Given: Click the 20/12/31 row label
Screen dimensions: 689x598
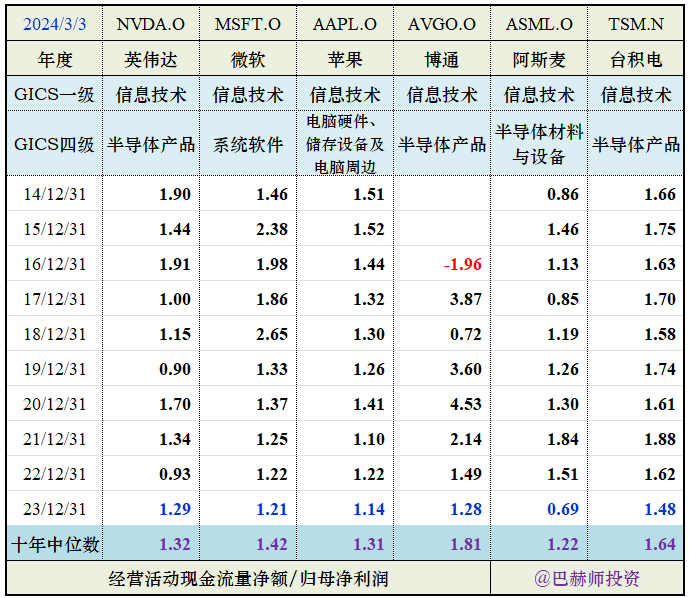Looking at the screenshot, I should point(54,404).
